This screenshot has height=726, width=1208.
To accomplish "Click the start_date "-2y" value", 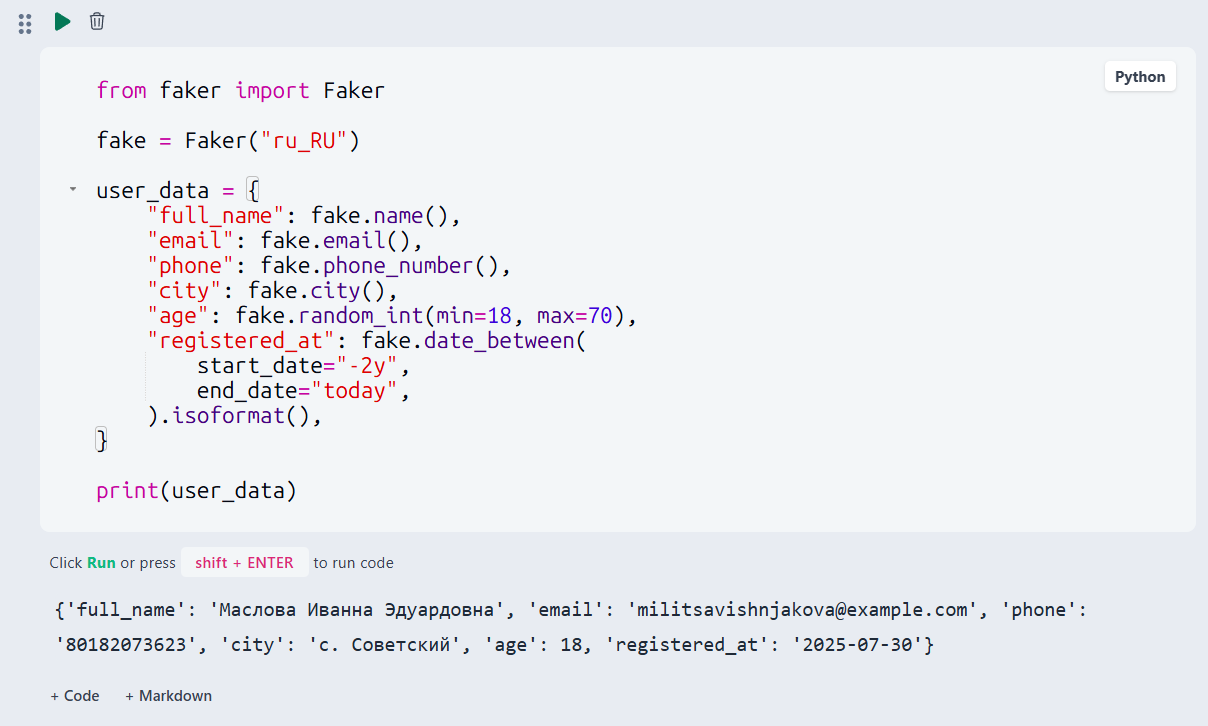I will (366, 366).
